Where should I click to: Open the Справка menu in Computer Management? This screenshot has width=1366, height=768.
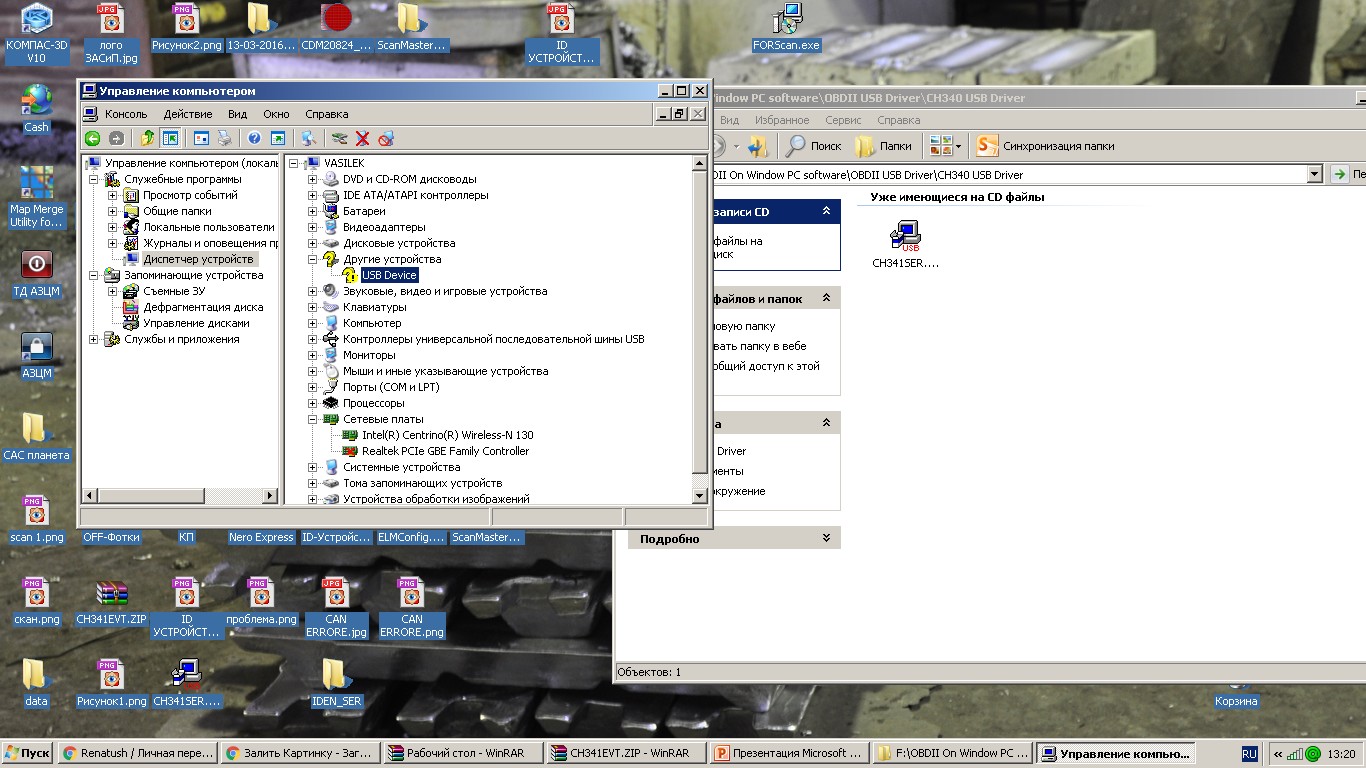327,114
